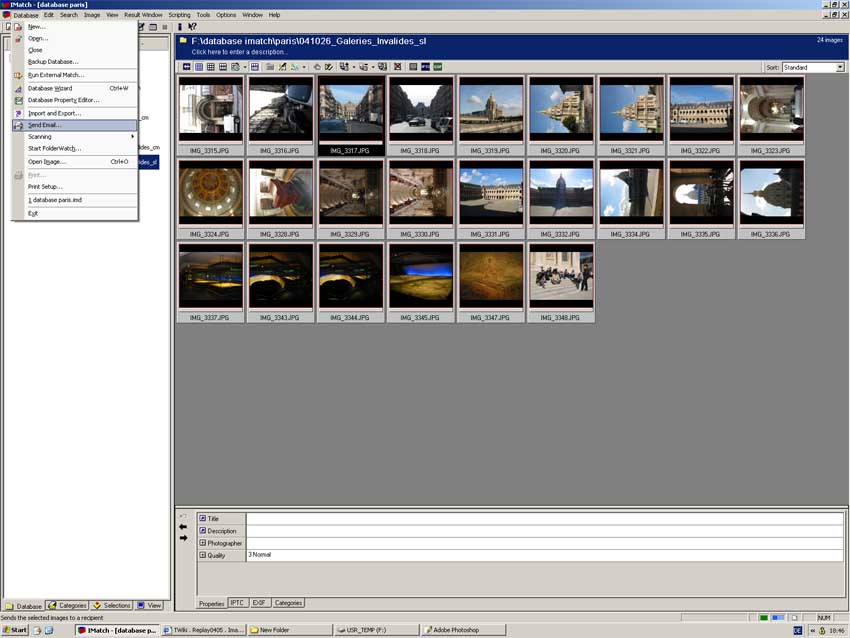Click the red X icon in thumbnail toolbar
This screenshot has height=638, width=850.
point(398,67)
